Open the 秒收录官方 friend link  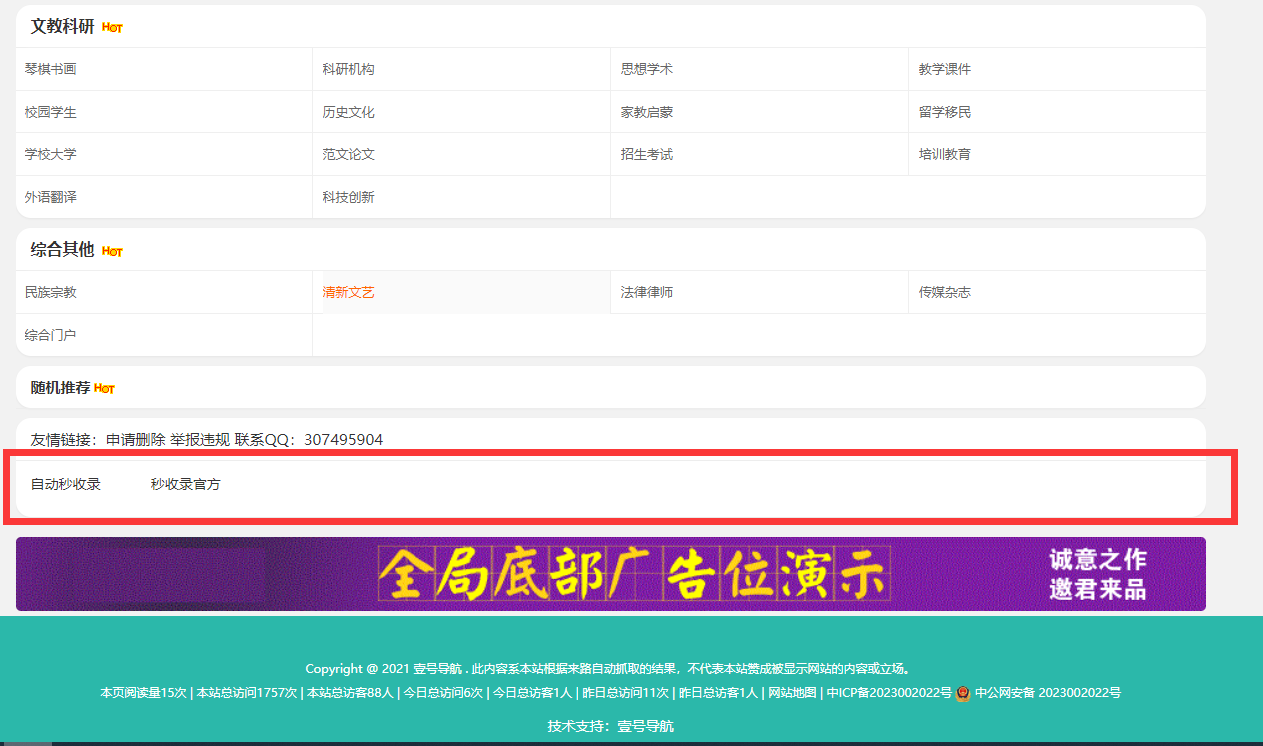coord(185,485)
